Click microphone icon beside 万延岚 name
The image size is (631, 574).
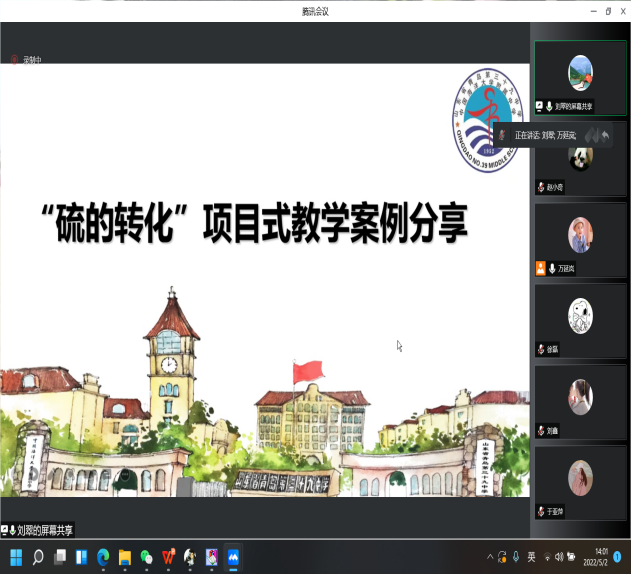click(x=551, y=268)
